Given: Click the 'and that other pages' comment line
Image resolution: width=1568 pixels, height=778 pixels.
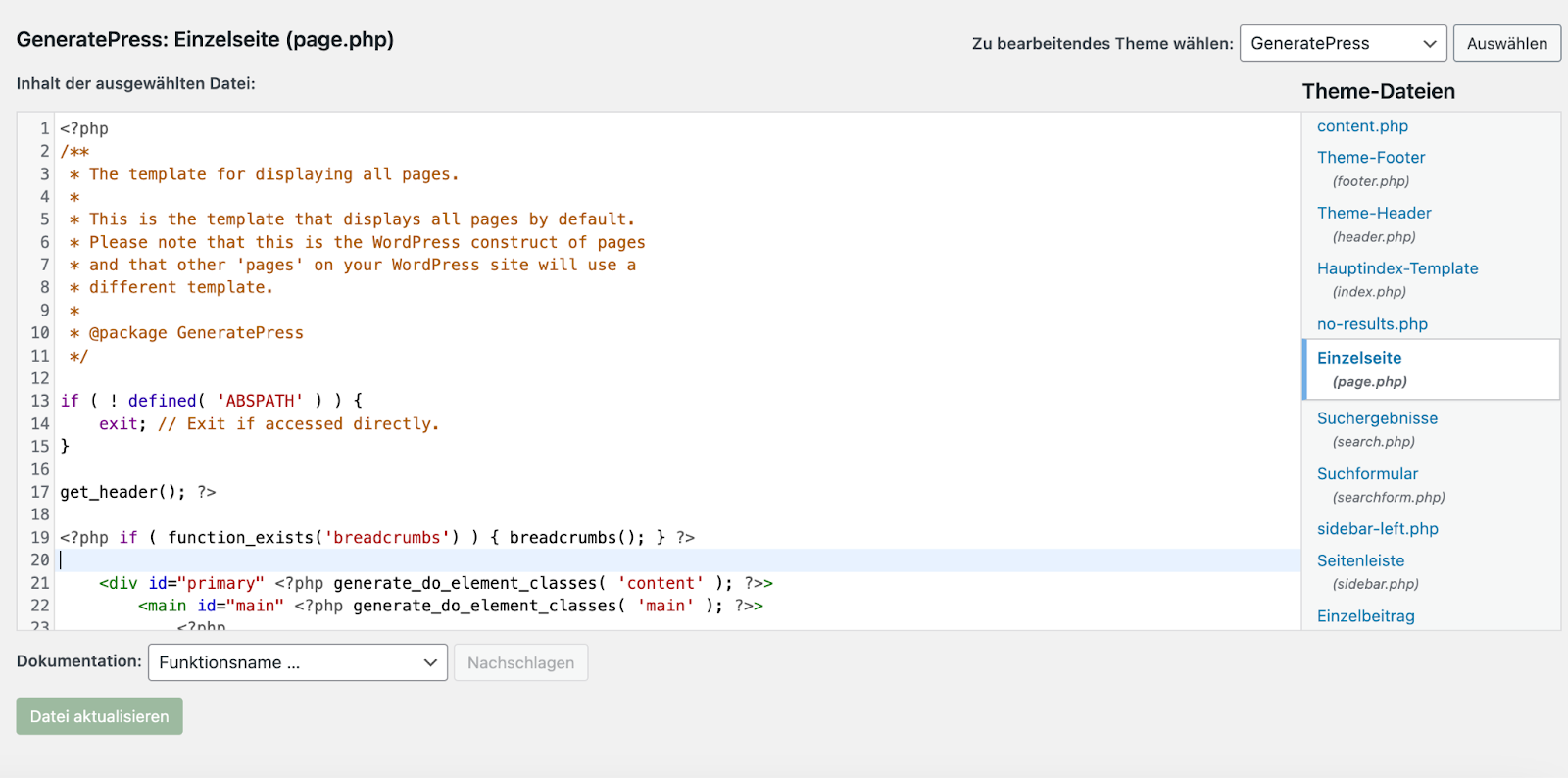Looking at the screenshot, I should click(x=352, y=265).
